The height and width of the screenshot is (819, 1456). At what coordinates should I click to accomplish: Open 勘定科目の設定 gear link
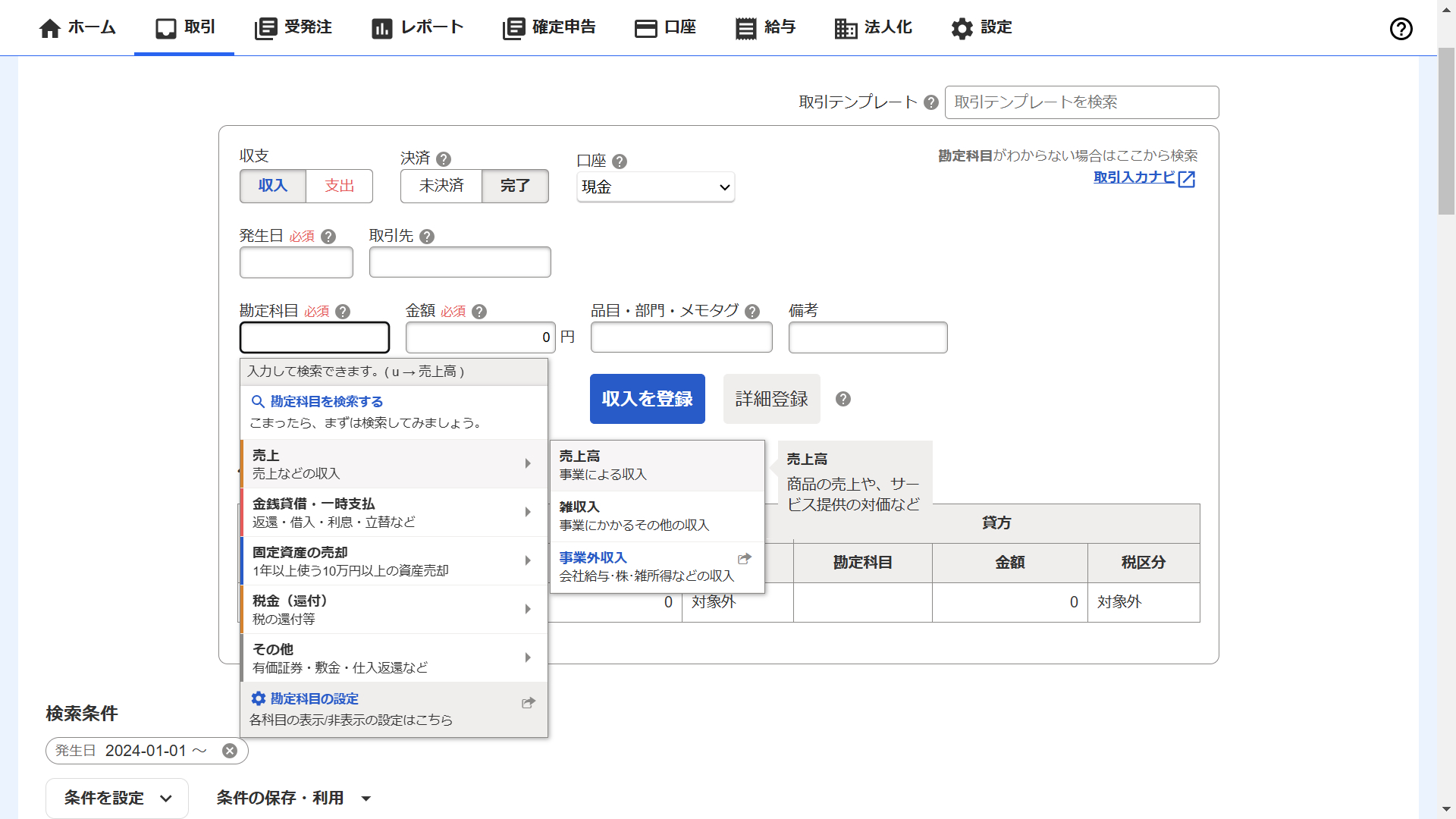[314, 698]
